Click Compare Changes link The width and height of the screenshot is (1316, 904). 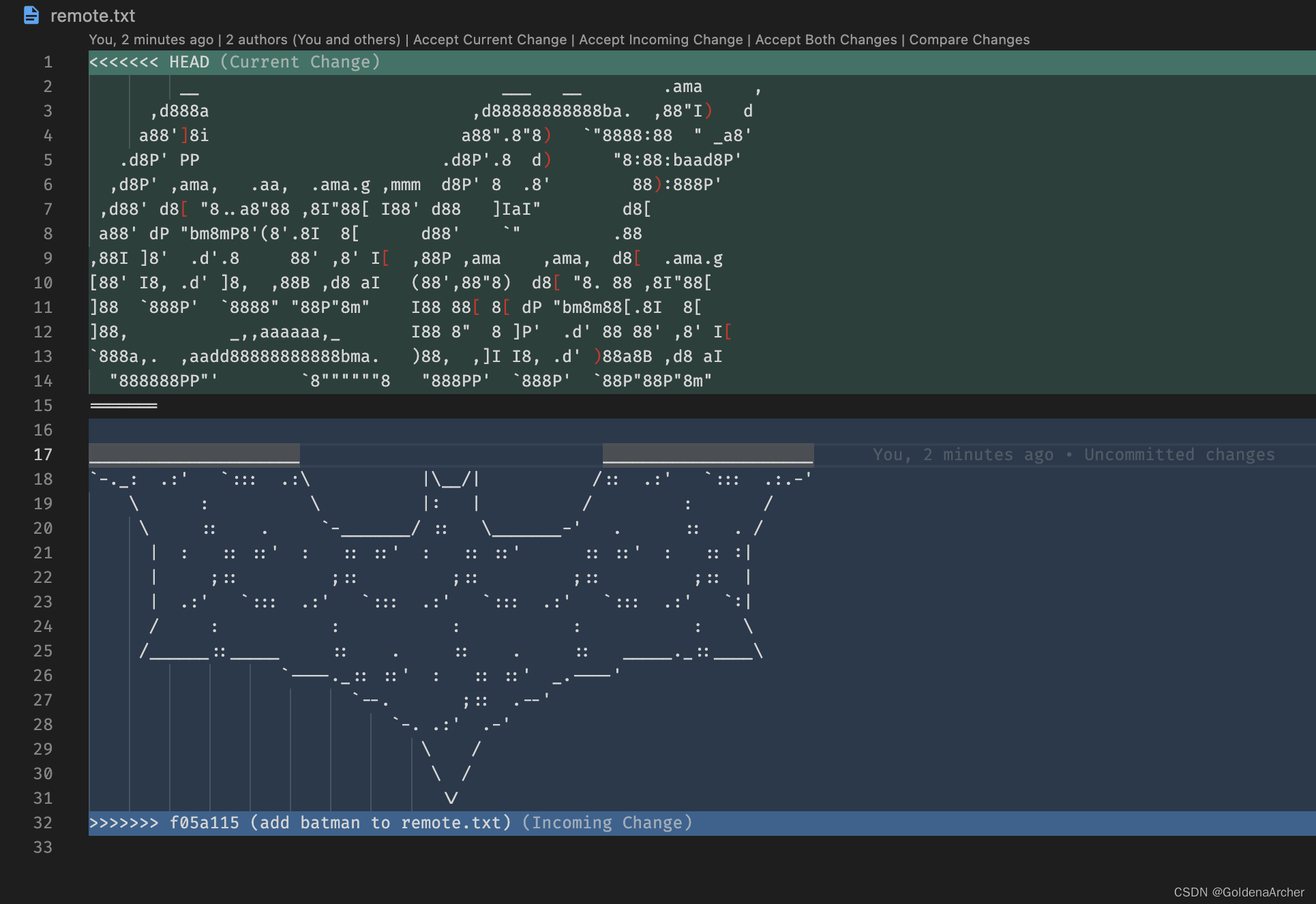click(x=969, y=40)
